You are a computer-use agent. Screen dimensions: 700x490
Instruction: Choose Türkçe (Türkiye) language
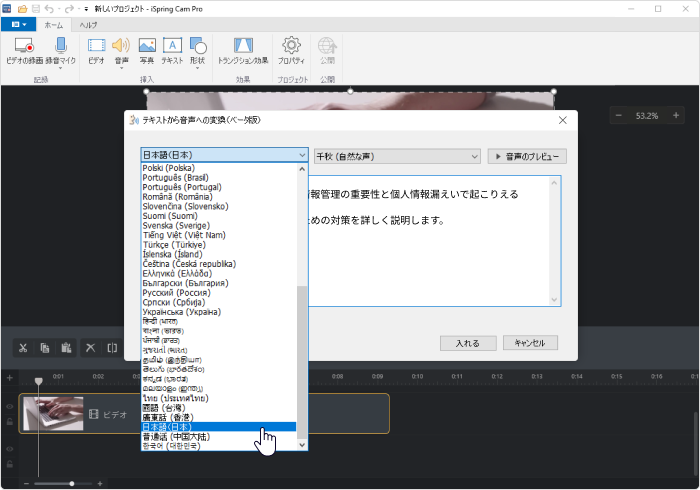219,245
